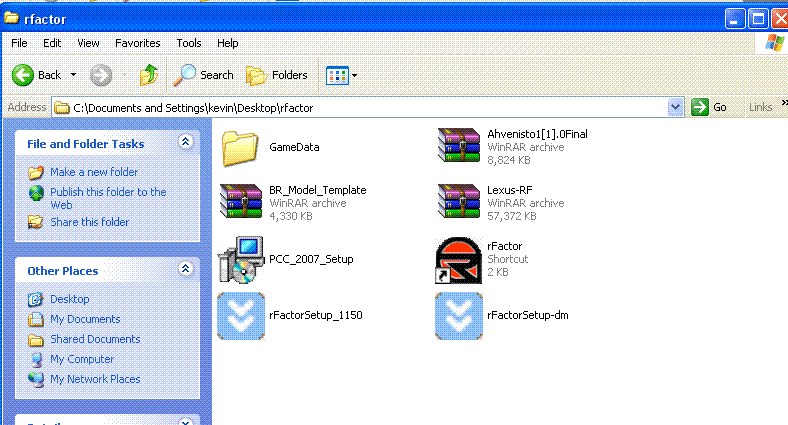Open the Search pane

[204, 75]
